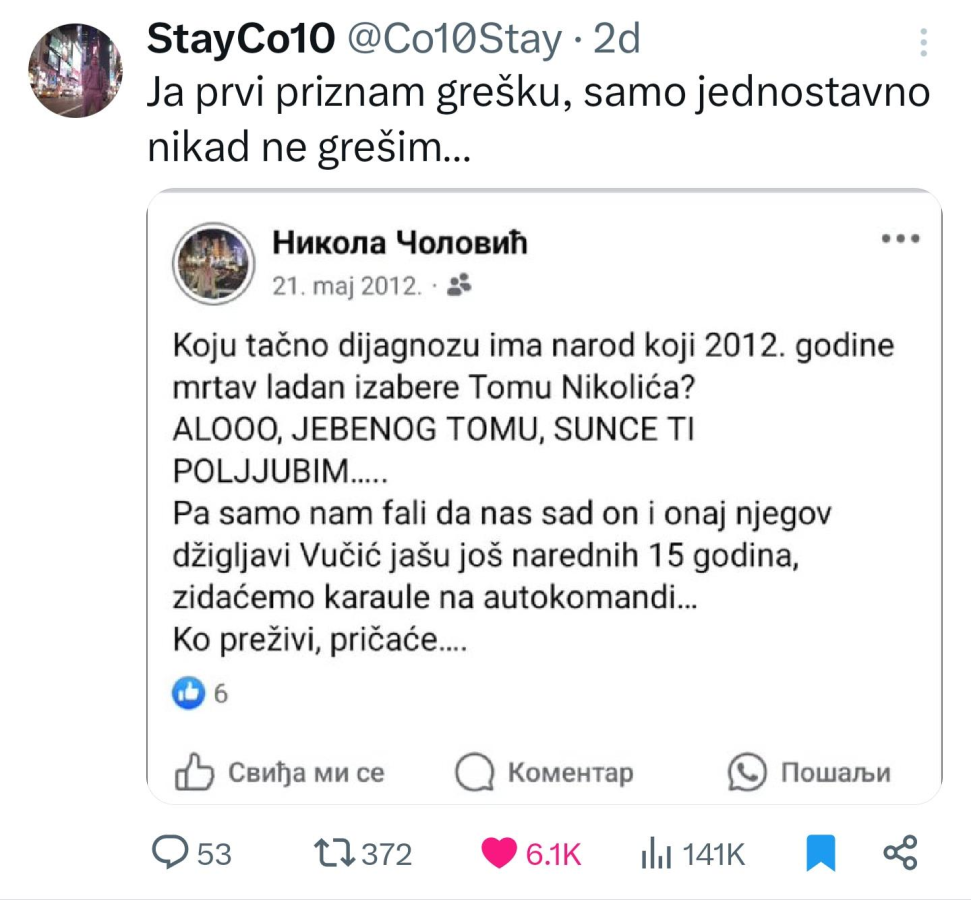The width and height of the screenshot is (971, 900).
Task: Open StayCo10 display name profile link
Action: 240,40
